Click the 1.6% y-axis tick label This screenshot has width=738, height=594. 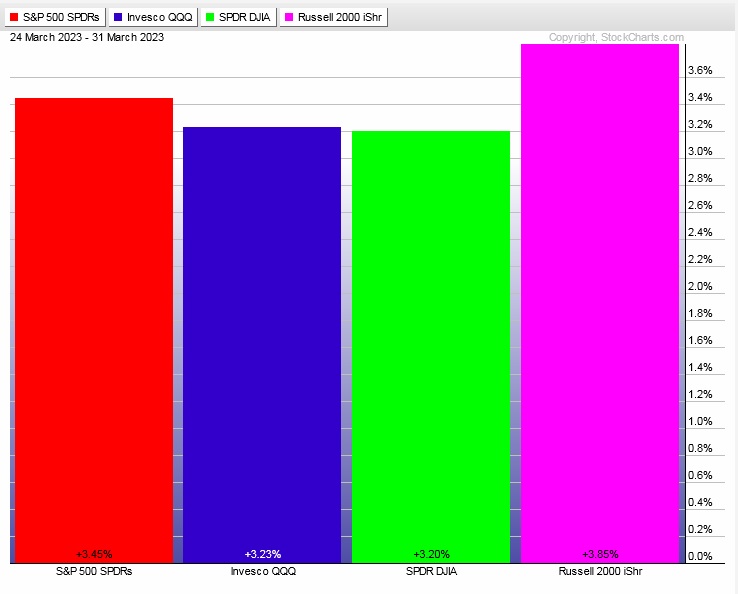tap(700, 340)
